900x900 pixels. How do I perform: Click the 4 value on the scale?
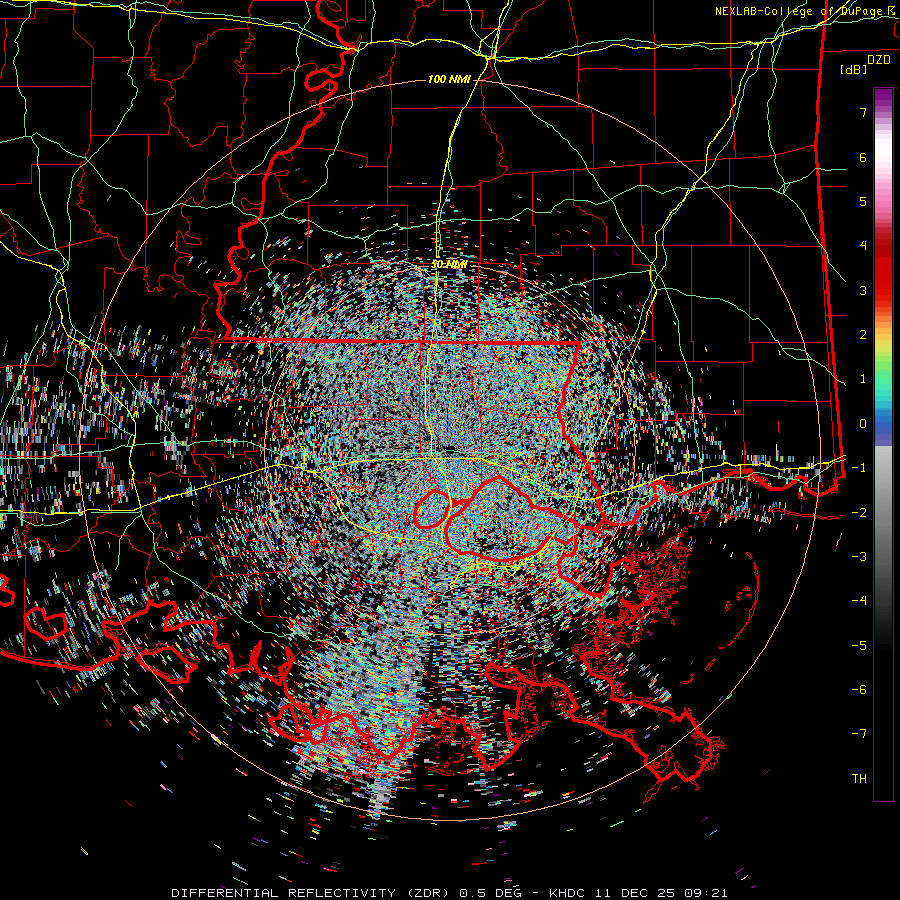pos(863,246)
